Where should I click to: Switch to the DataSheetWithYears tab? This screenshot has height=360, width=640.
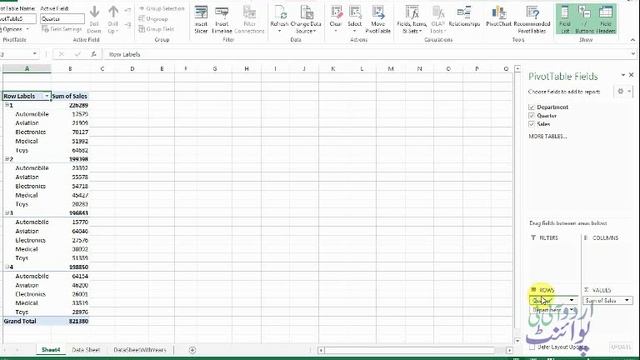click(140, 350)
